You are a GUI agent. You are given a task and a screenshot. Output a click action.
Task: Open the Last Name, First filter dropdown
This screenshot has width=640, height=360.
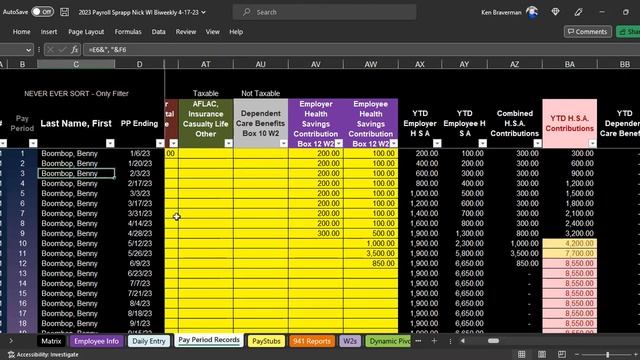point(110,143)
